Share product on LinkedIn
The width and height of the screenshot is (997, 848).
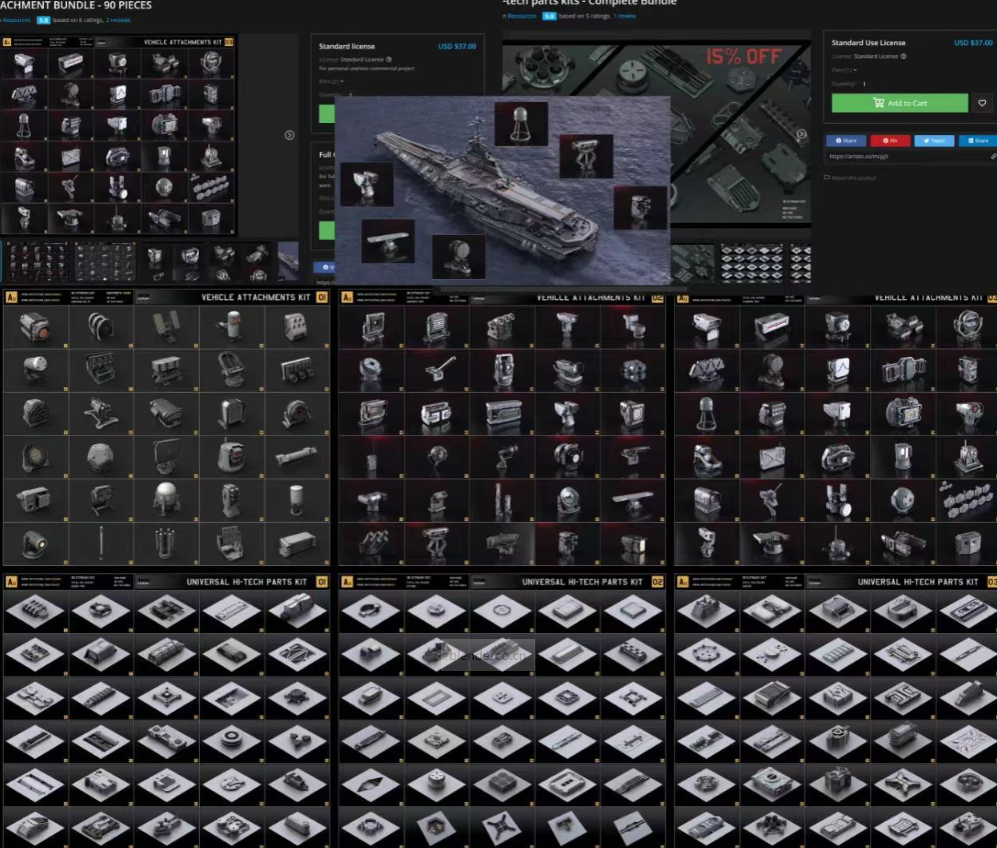point(978,140)
